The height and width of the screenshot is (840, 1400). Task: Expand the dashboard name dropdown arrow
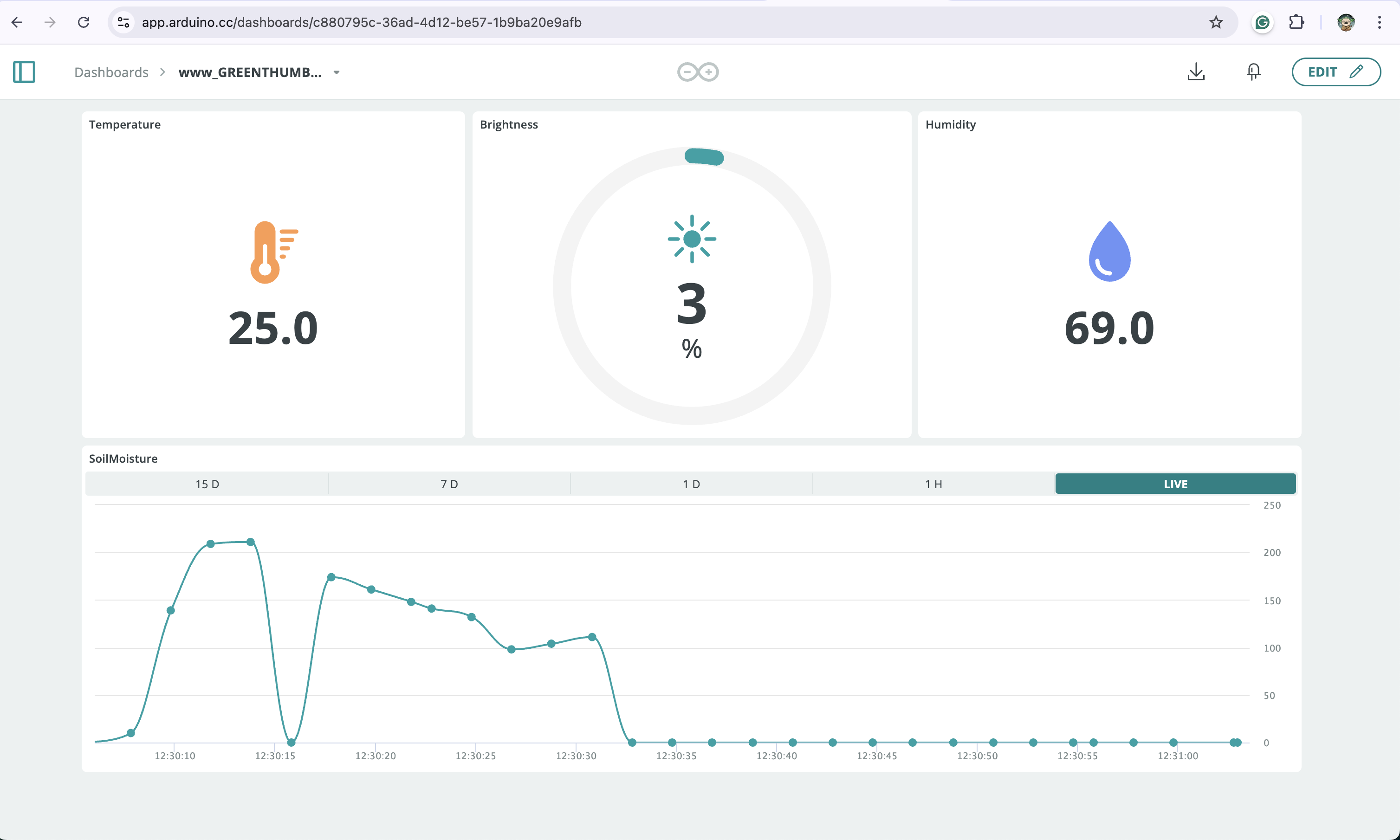(x=336, y=72)
